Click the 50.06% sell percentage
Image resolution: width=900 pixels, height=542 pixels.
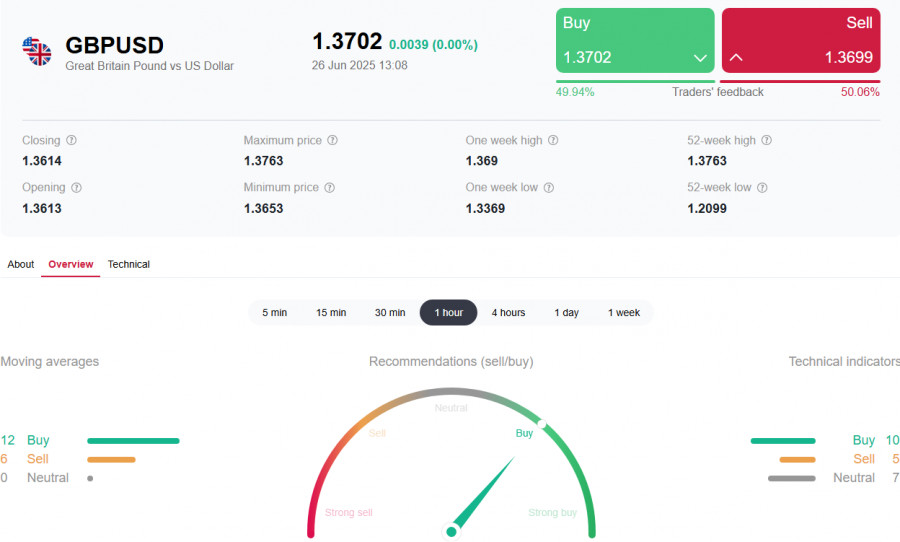click(860, 92)
